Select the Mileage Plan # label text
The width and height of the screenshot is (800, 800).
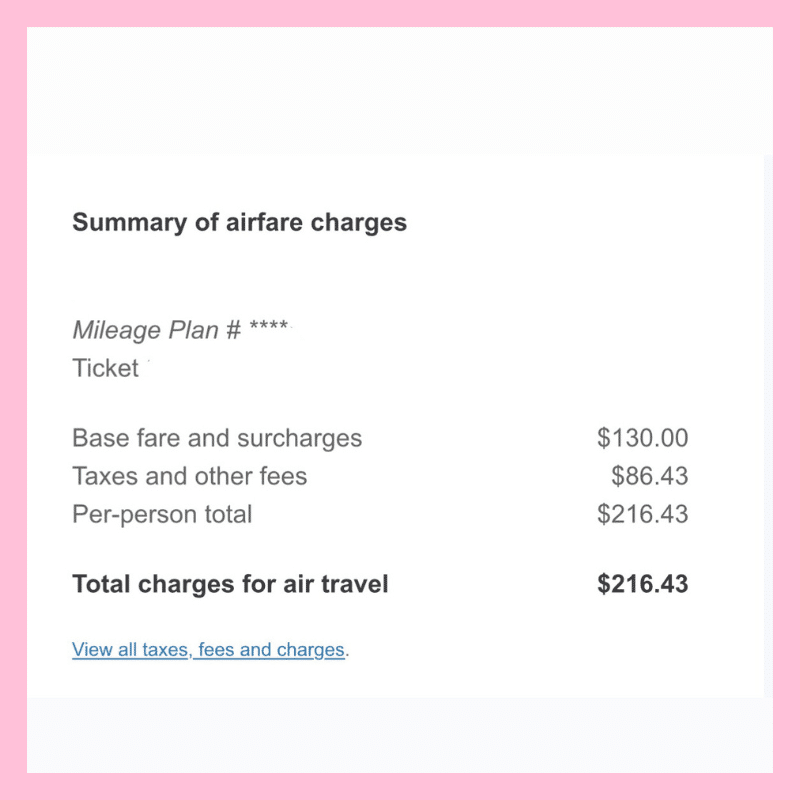(x=157, y=330)
